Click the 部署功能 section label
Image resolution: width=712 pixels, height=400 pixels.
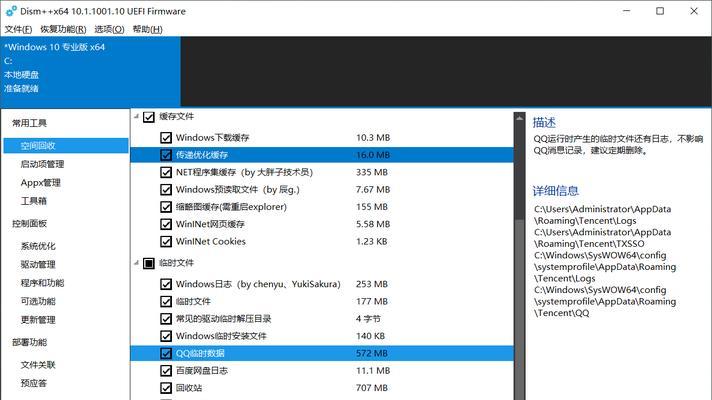click(30, 342)
